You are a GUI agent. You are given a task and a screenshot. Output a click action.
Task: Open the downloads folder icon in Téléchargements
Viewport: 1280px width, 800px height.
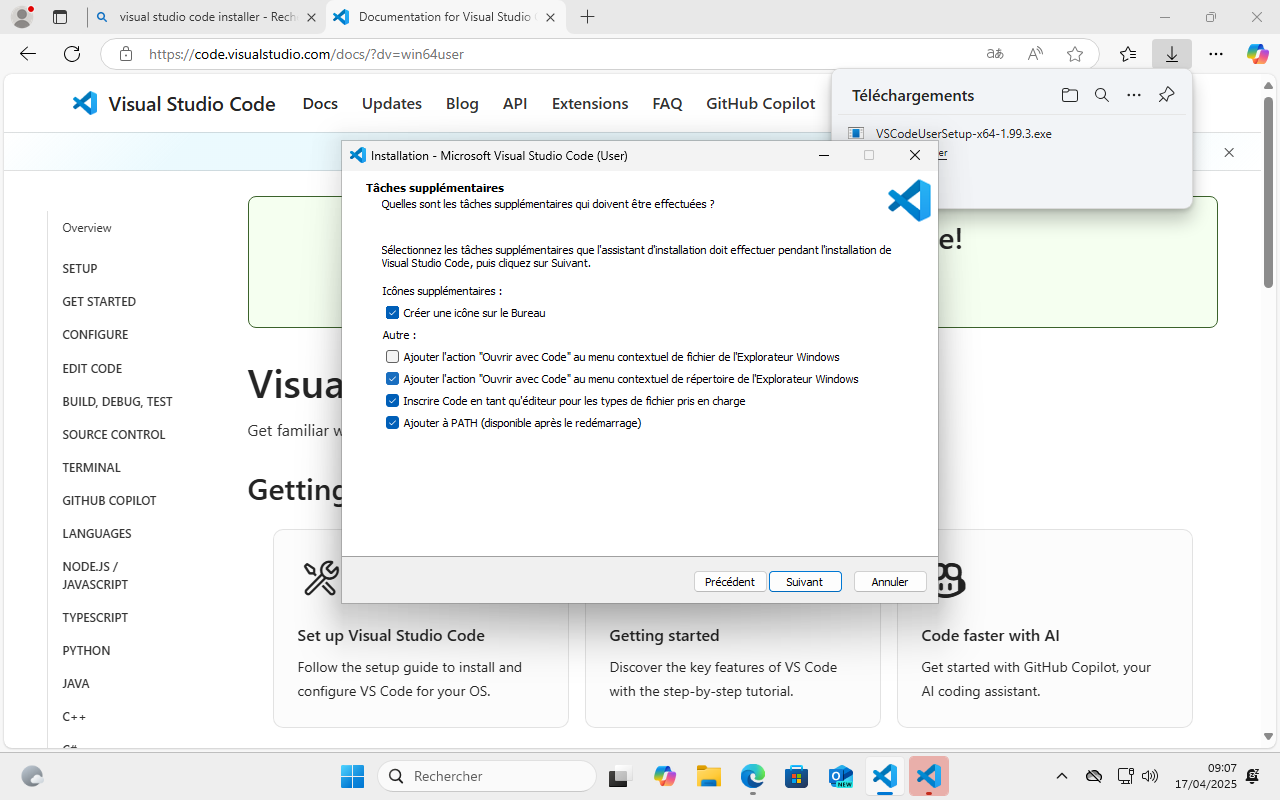click(x=1070, y=96)
